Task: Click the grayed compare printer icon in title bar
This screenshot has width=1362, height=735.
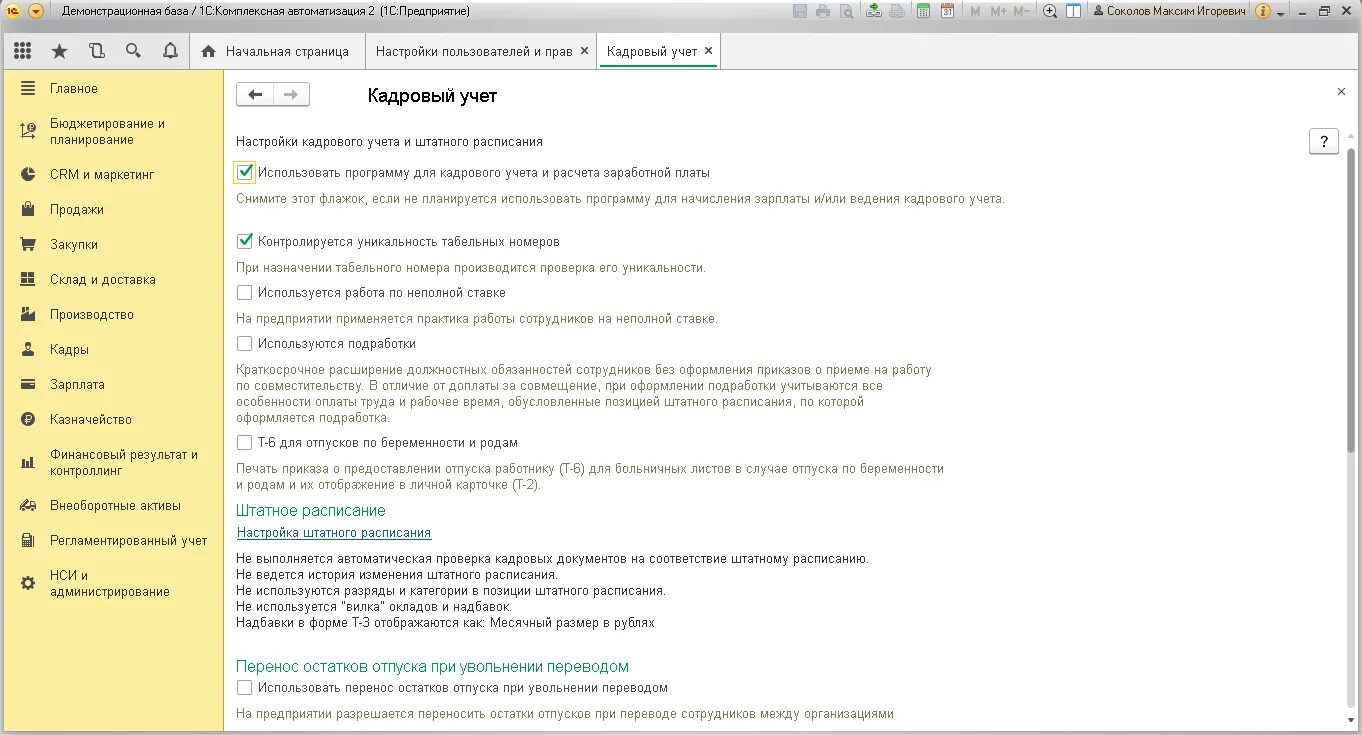Action: click(897, 11)
